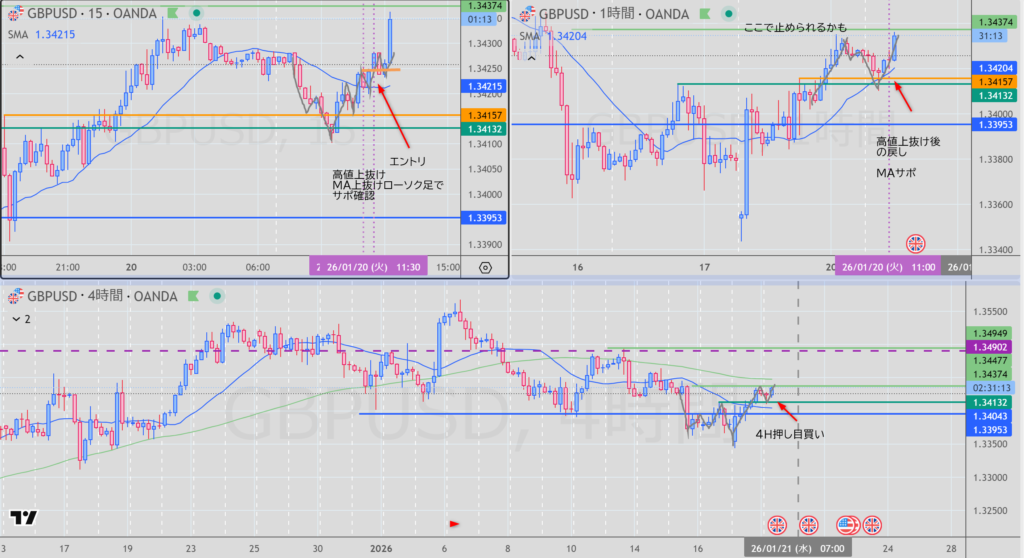Click the US flag event icon on 4-hour chart

[x=848, y=524]
